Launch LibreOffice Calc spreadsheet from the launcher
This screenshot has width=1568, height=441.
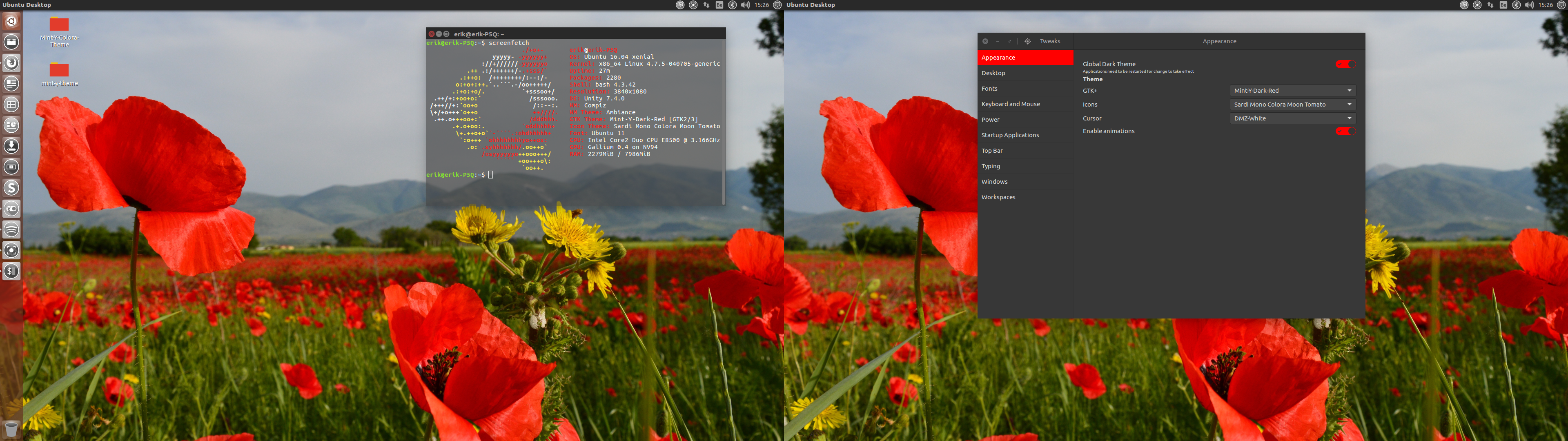point(11,104)
